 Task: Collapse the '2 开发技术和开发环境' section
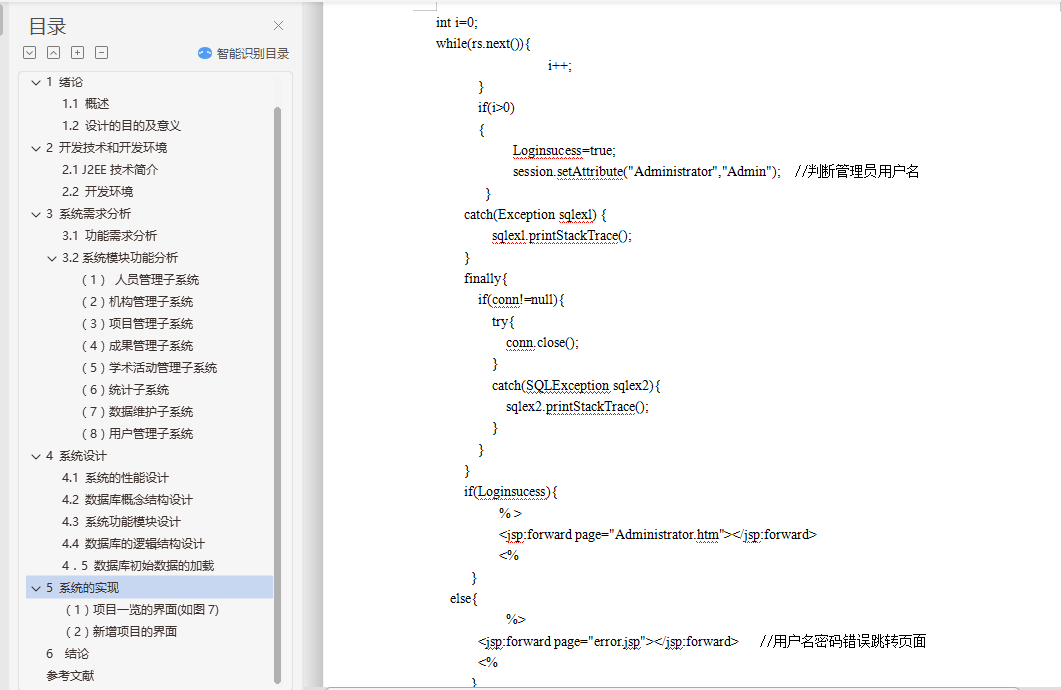(x=36, y=148)
